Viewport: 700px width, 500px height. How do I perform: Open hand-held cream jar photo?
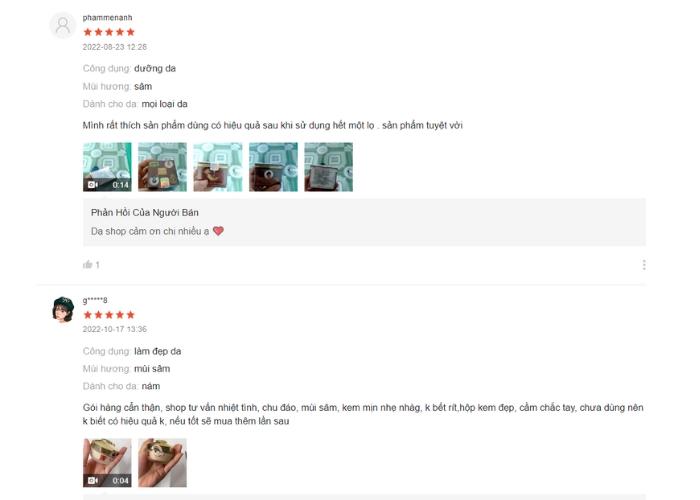(162, 462)
